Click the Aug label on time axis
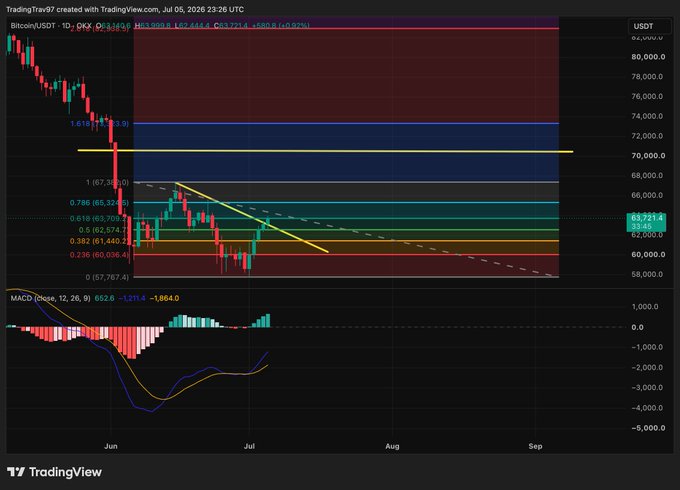The image size is (680, 490). tap(392, 446)
